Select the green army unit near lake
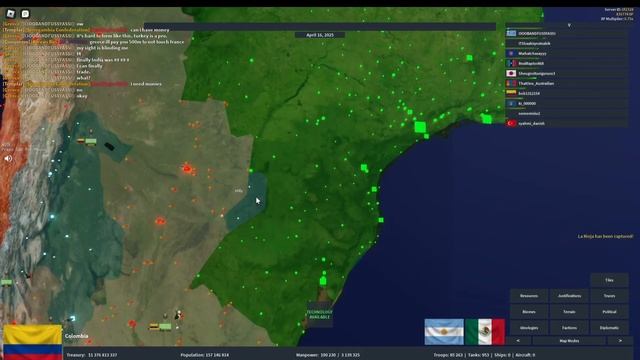Viewport: 640px width, 360px height. click(91, 142)
